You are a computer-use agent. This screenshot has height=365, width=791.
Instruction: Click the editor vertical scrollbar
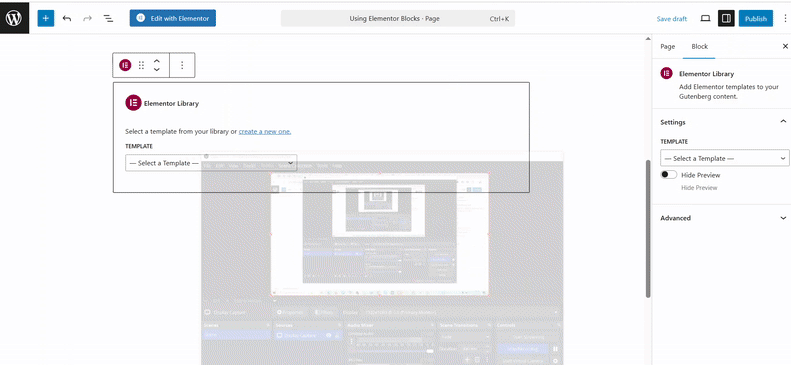(648, 229)
